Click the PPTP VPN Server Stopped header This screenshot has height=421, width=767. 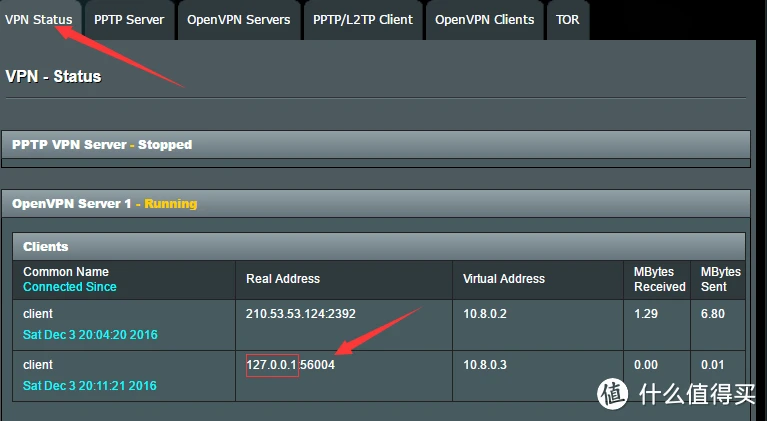tap(101, 145)
